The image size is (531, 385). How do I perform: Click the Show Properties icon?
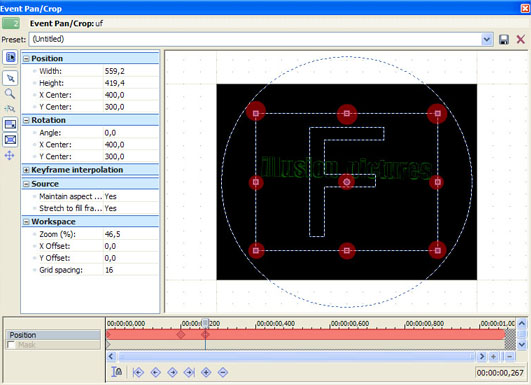(x=10, y=57)
